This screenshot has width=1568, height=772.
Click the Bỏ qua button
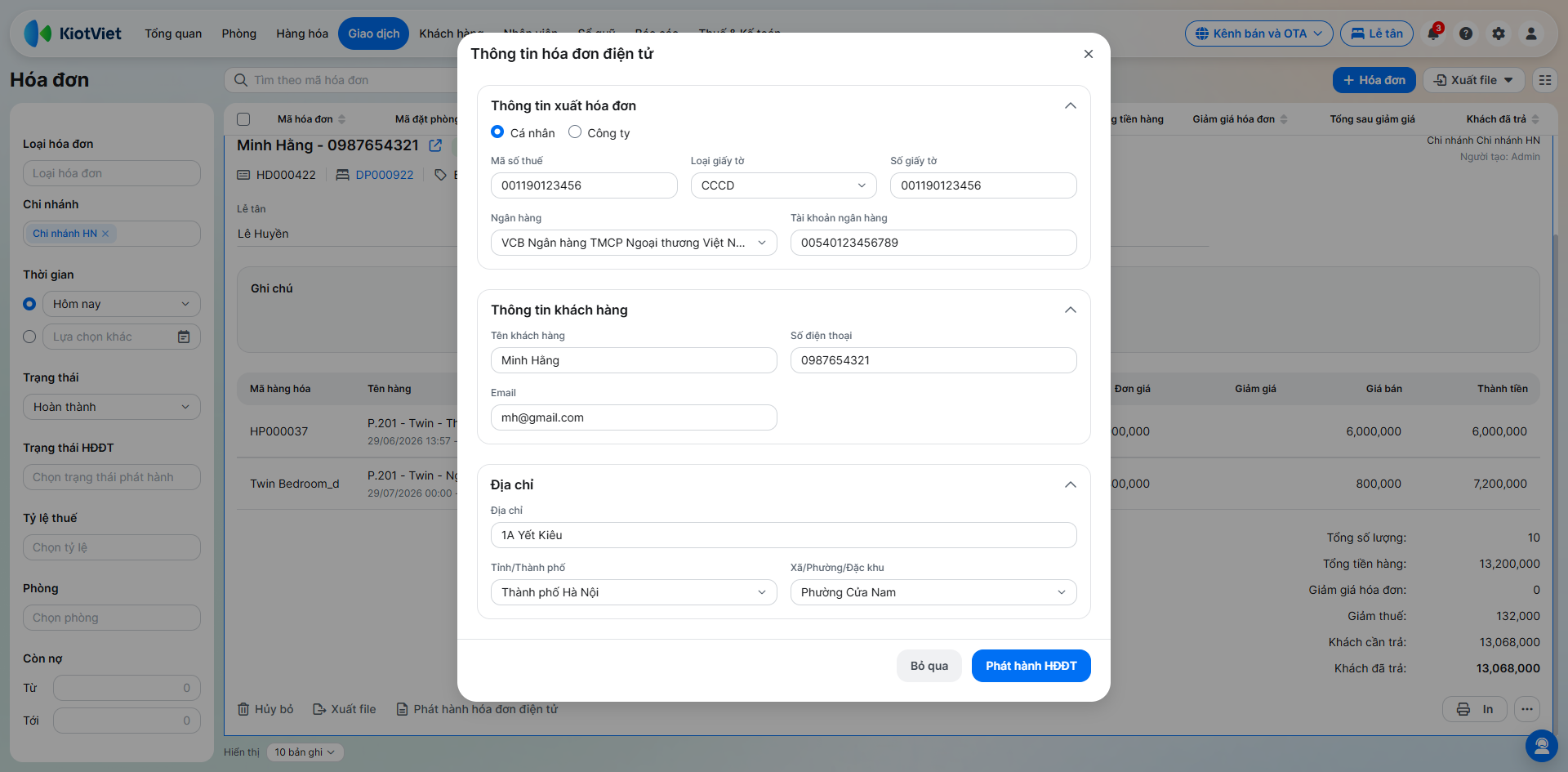click(x=929, y=666)
